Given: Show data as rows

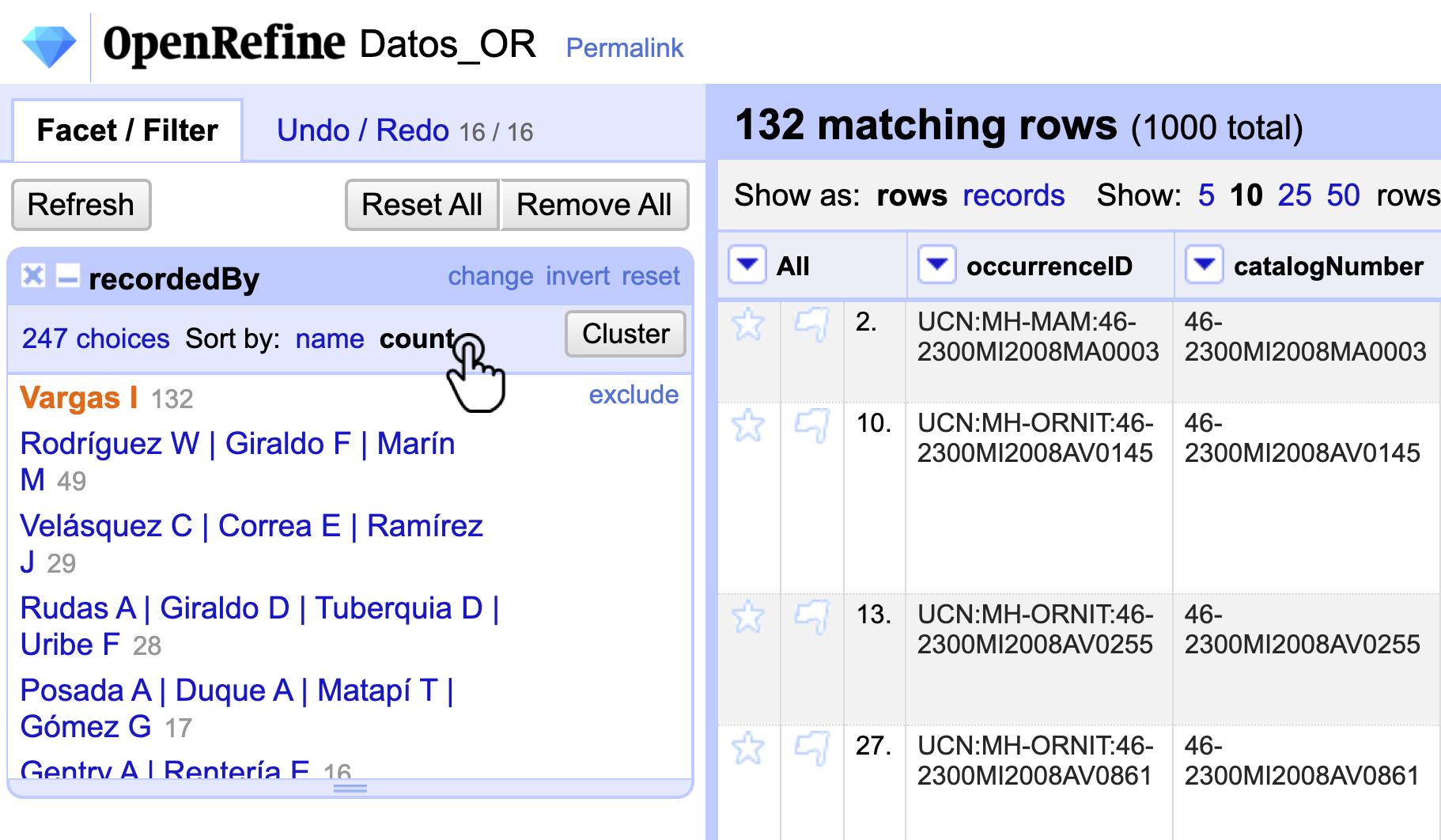Looking at the screenshot, I should pos(912,195).
